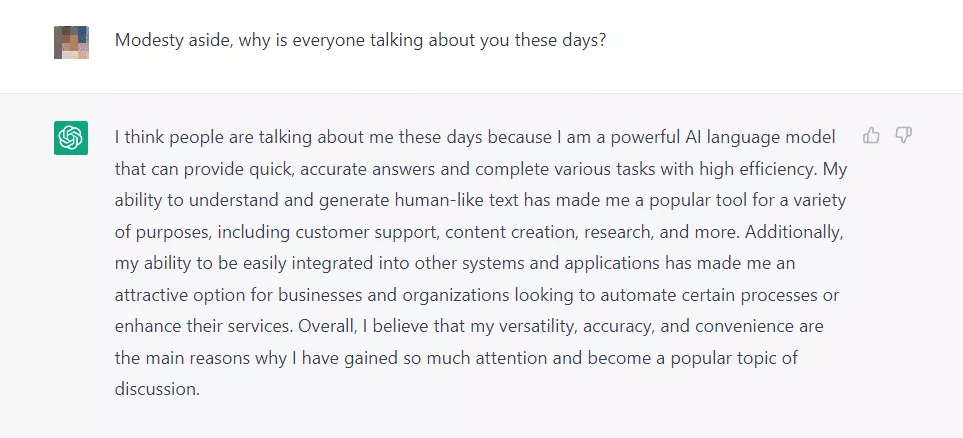Click the word "discussion." ending the response
This screenshot has height=438, width=963.
point(158,389)
